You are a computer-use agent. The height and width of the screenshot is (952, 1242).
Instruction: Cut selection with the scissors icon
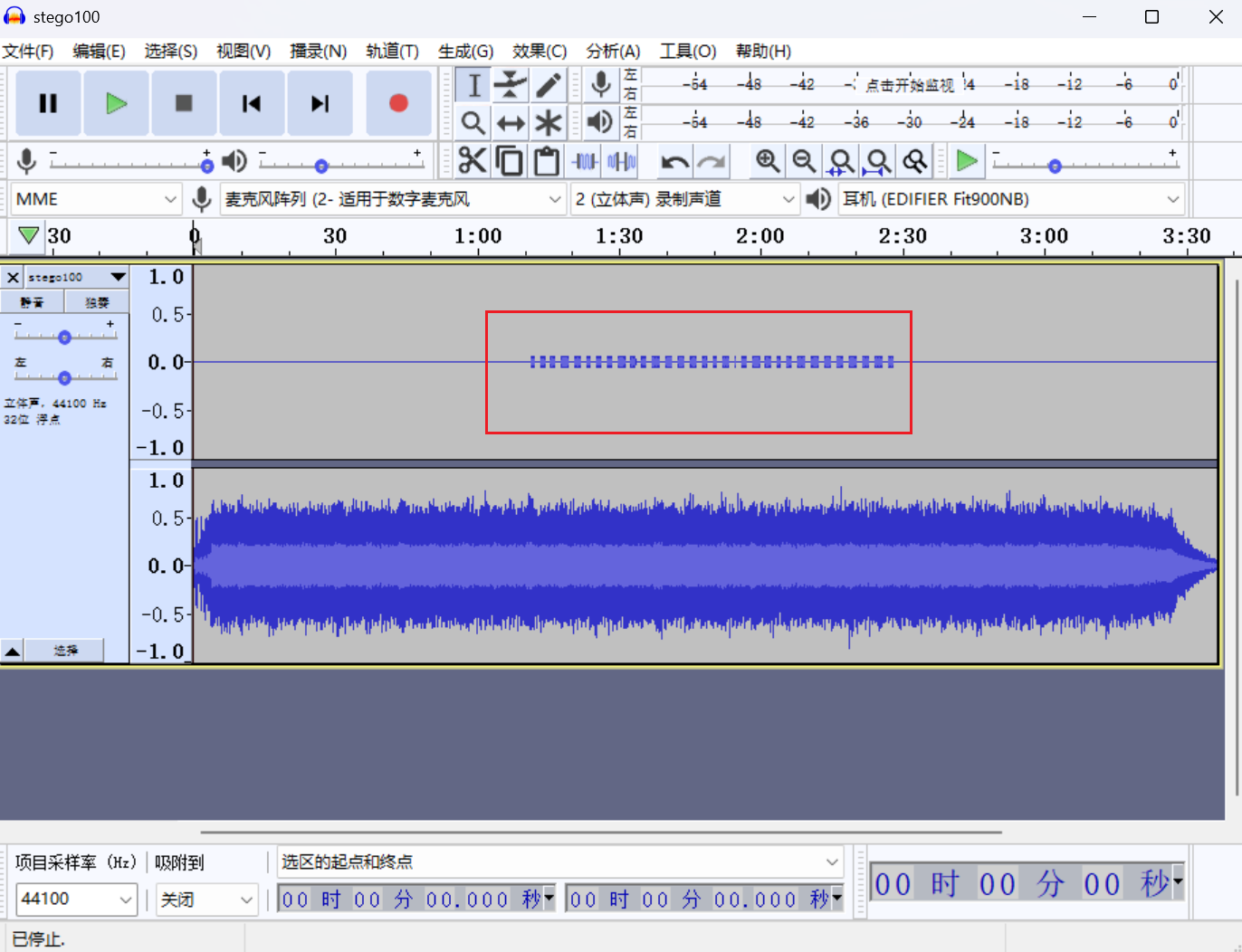472,161
